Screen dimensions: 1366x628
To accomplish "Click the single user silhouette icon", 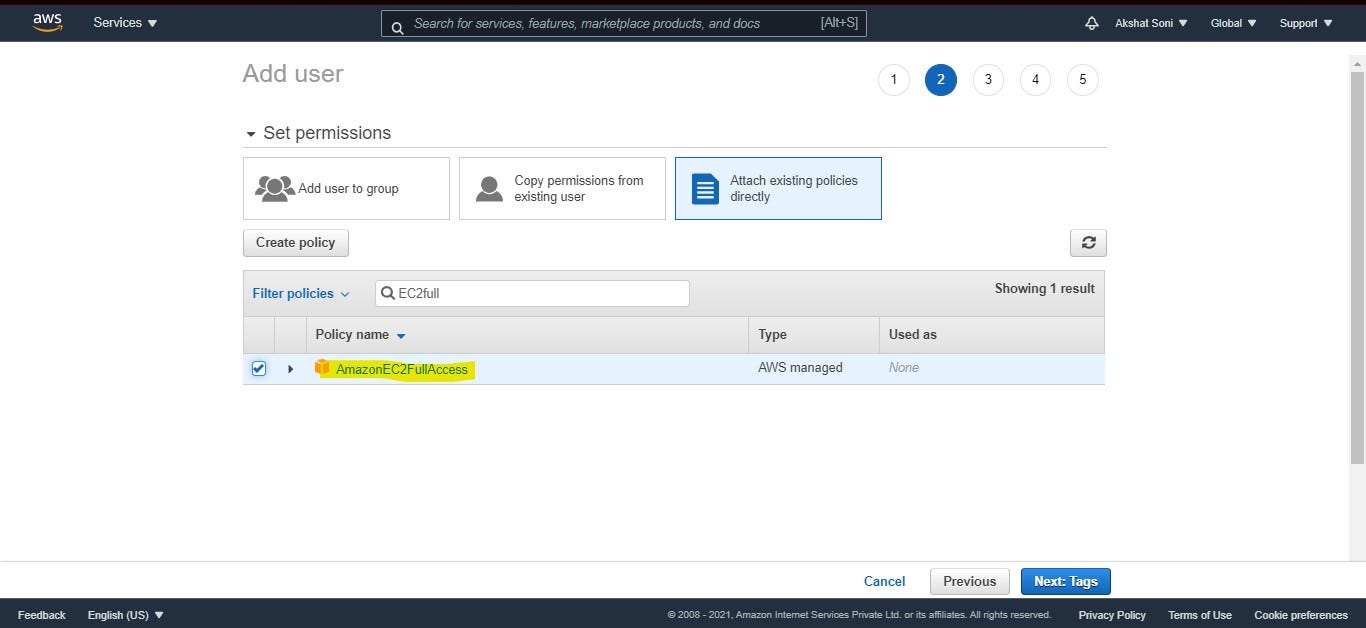I will pyautogui.click(x=489, y=188).
